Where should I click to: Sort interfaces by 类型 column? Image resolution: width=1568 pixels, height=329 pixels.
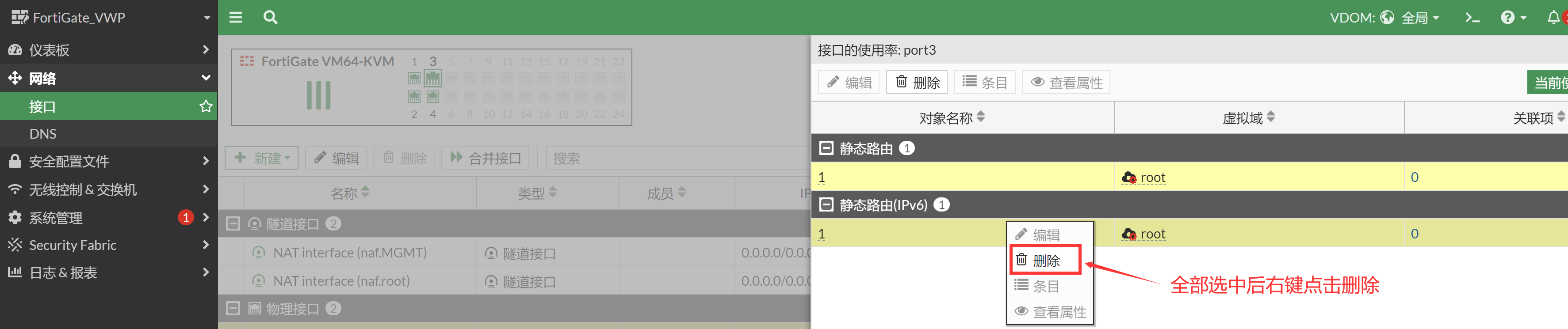click(537, 193)
